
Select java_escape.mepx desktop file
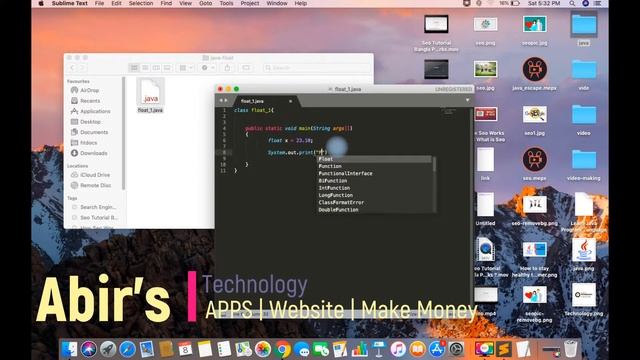point(534,74)
